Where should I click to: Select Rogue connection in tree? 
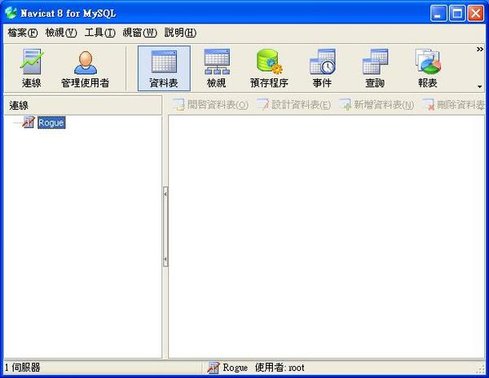pos(51,123)
